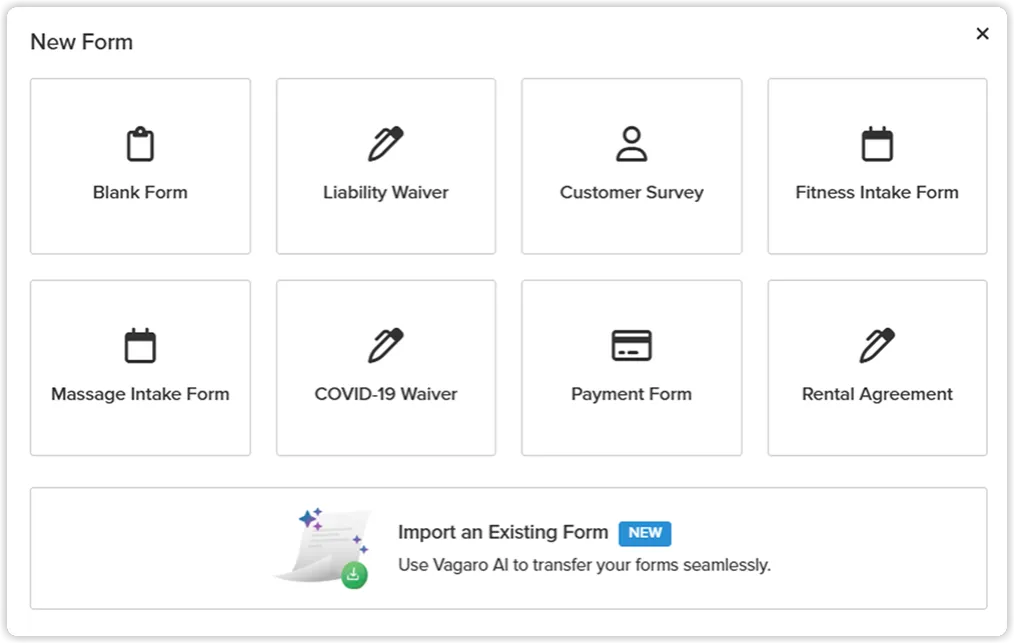1015x644 pixels.
Task: Select the Payment Form label
Action: (631, 394)
